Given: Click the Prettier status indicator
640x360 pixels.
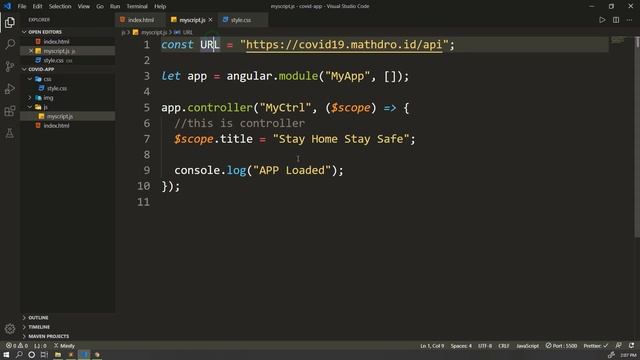Looking at the screenshot, I should [x=596, y=346].
